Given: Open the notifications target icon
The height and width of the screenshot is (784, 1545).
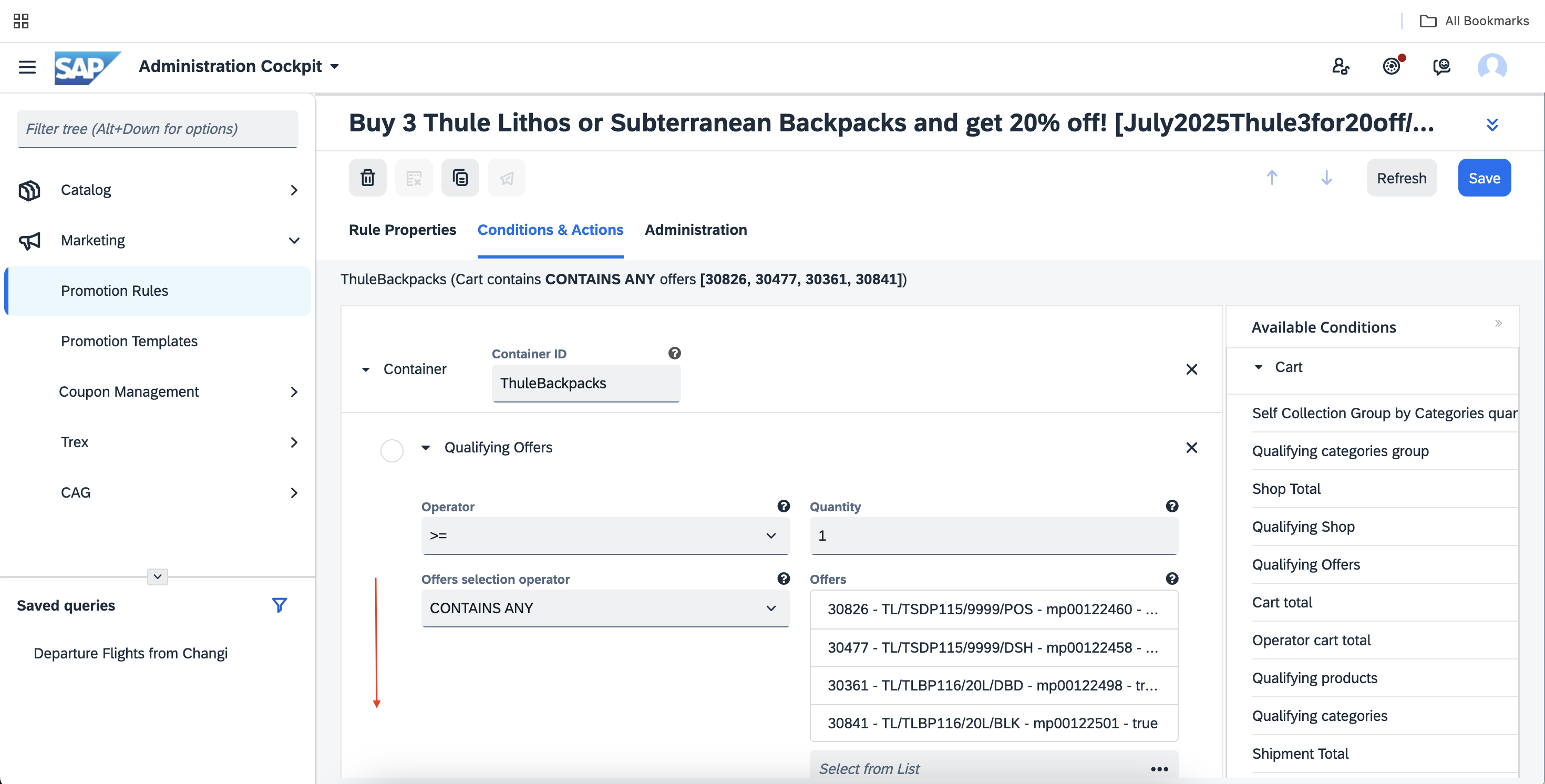Looking at the screenshot, I should tap(1392, 66).
